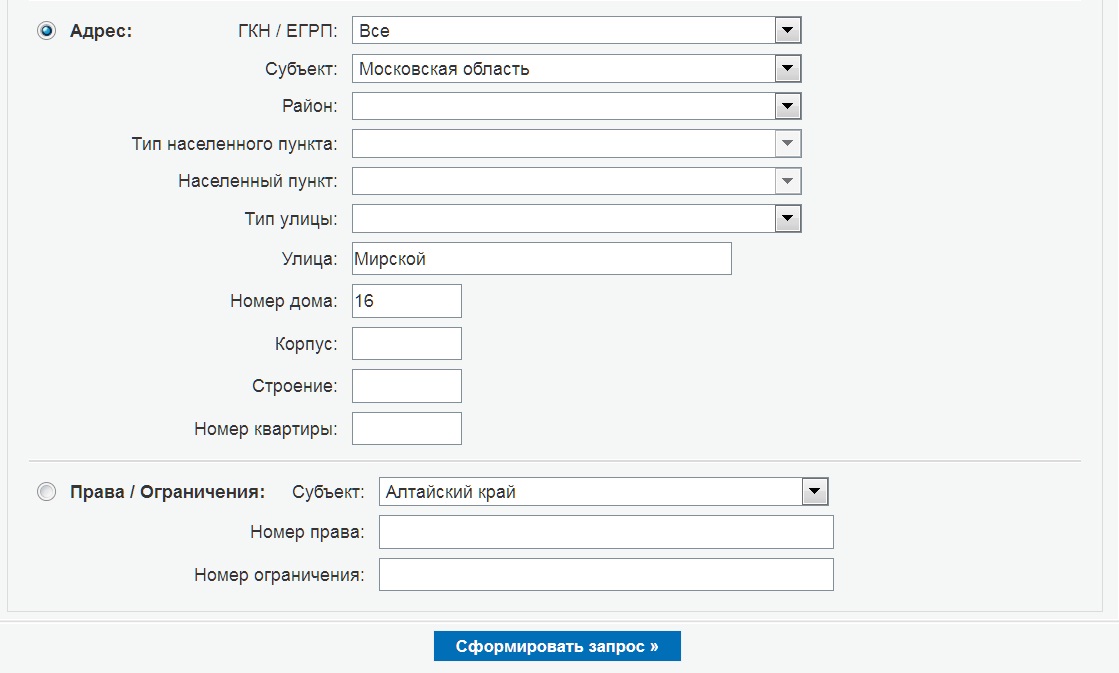The image size is (1119, 673).
Task: Focus the Корпус input field
Action: coord(407,343)
